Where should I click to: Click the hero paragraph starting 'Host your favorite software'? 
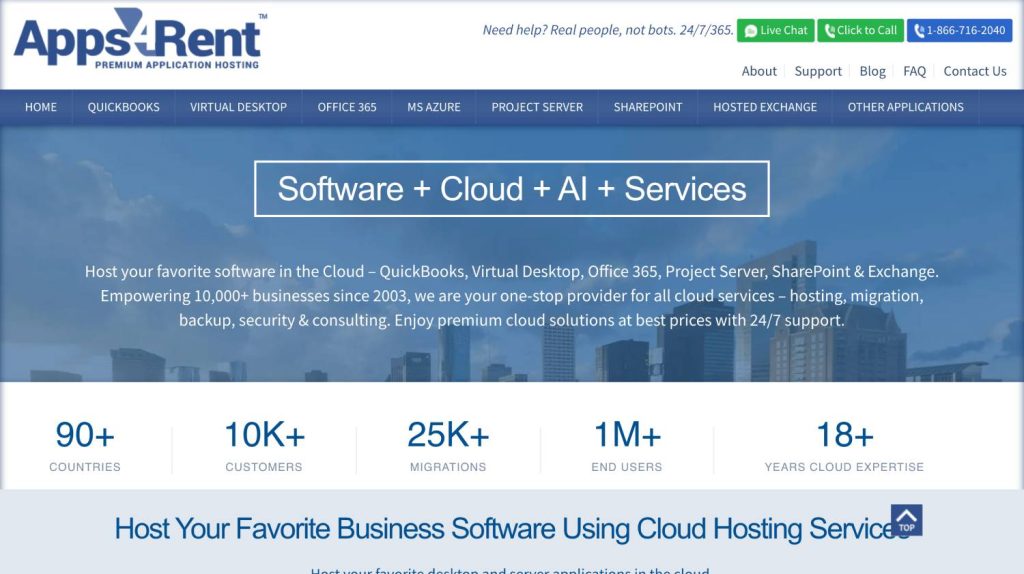tap(511, 296)
